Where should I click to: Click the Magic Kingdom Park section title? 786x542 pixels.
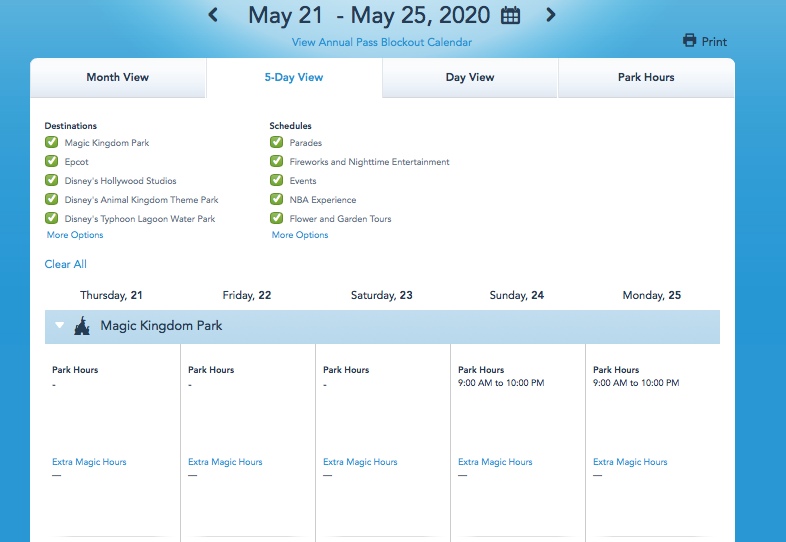161,326
